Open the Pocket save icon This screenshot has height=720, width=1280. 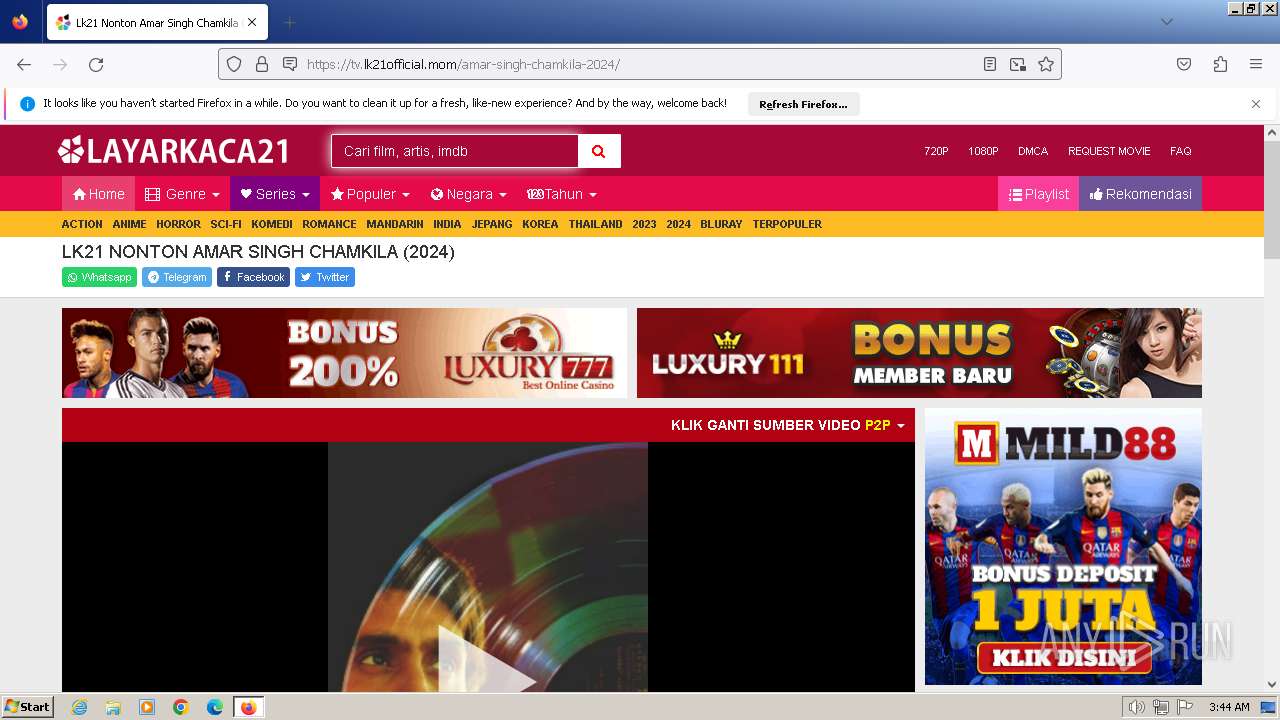coord(1184,64)
